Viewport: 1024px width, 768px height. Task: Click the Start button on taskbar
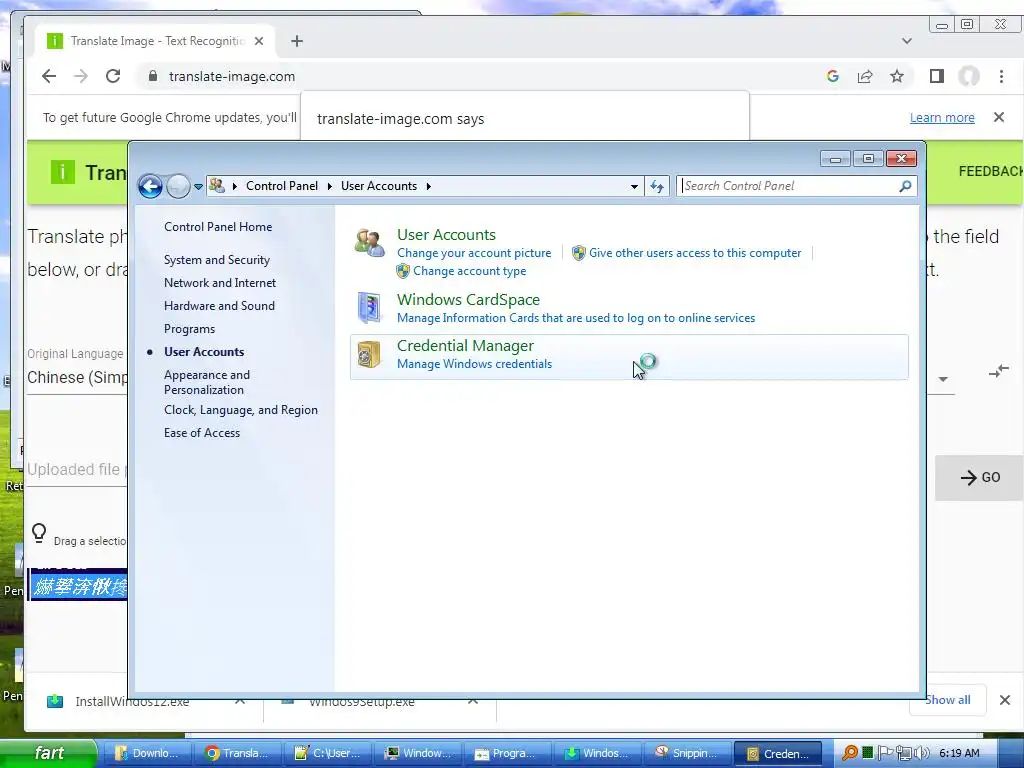coord(48,753)
